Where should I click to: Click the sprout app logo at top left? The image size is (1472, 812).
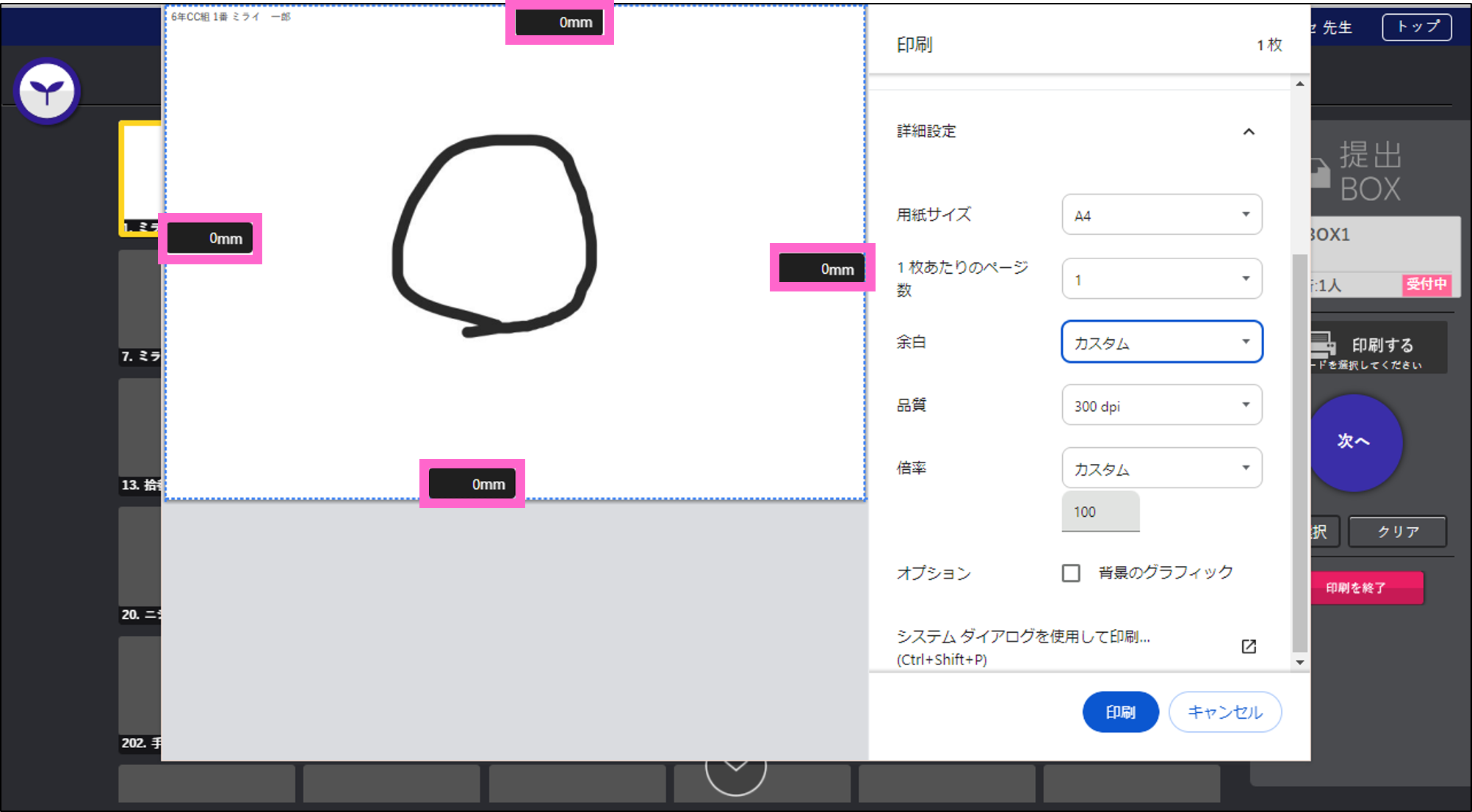click(x=47, y=90)
